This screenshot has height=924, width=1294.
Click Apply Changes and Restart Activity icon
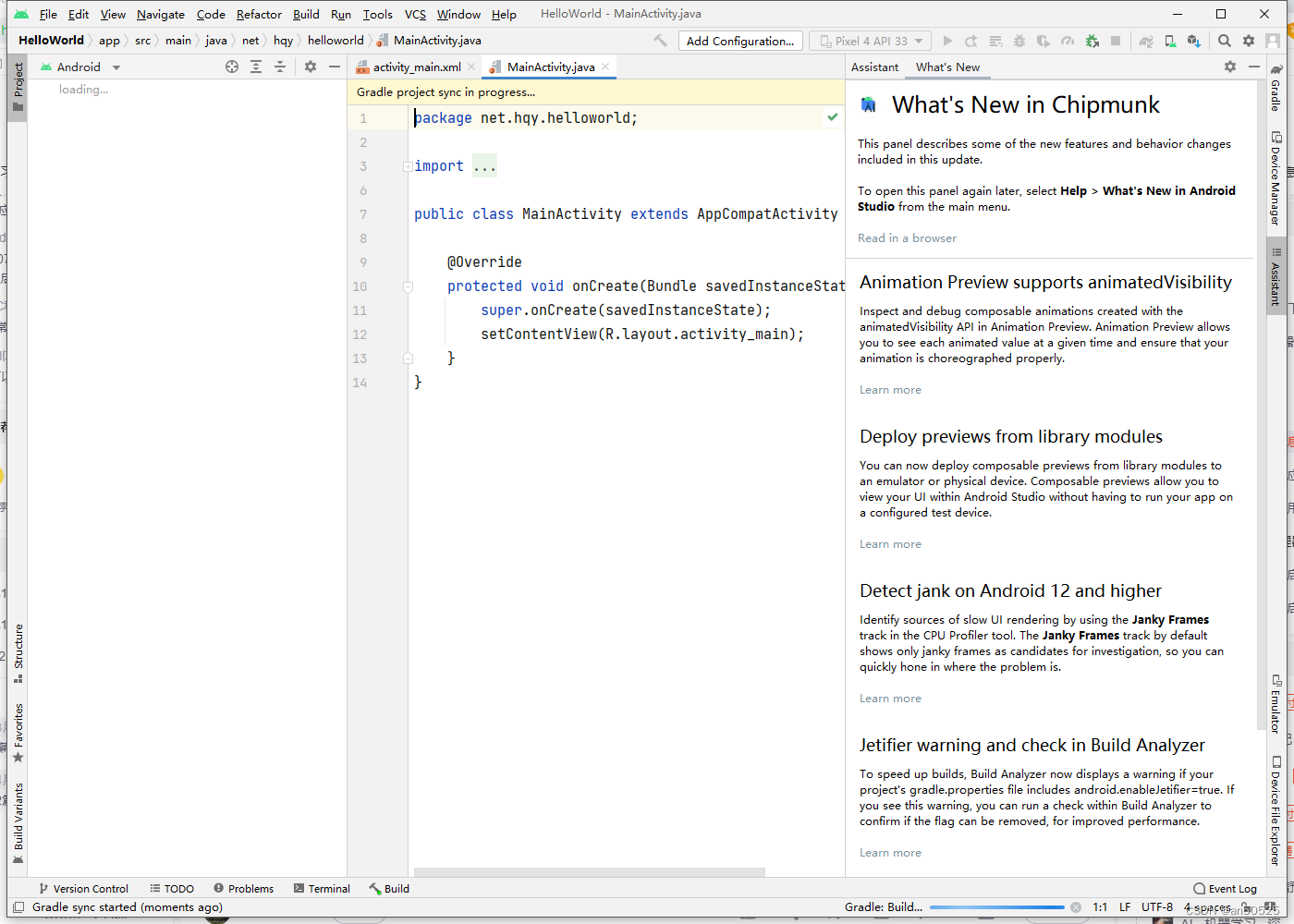point(971,41)
